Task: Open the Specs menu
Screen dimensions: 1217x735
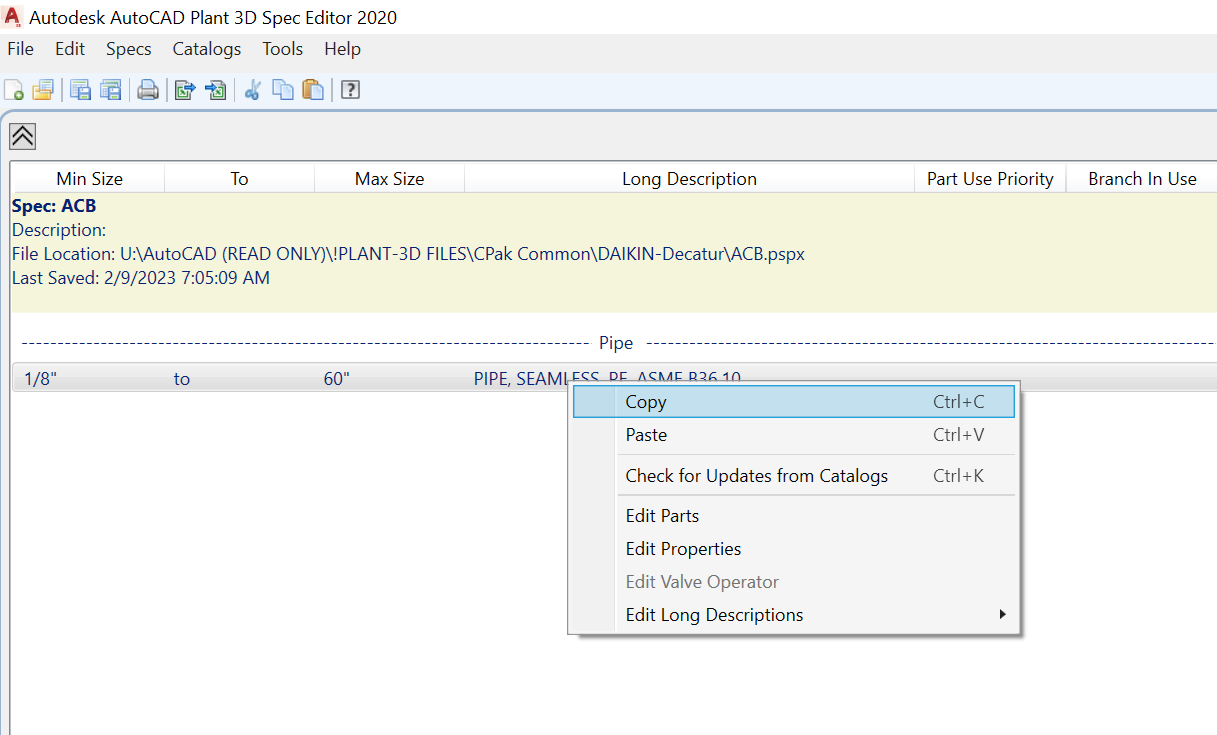Action: pos(129,49)
